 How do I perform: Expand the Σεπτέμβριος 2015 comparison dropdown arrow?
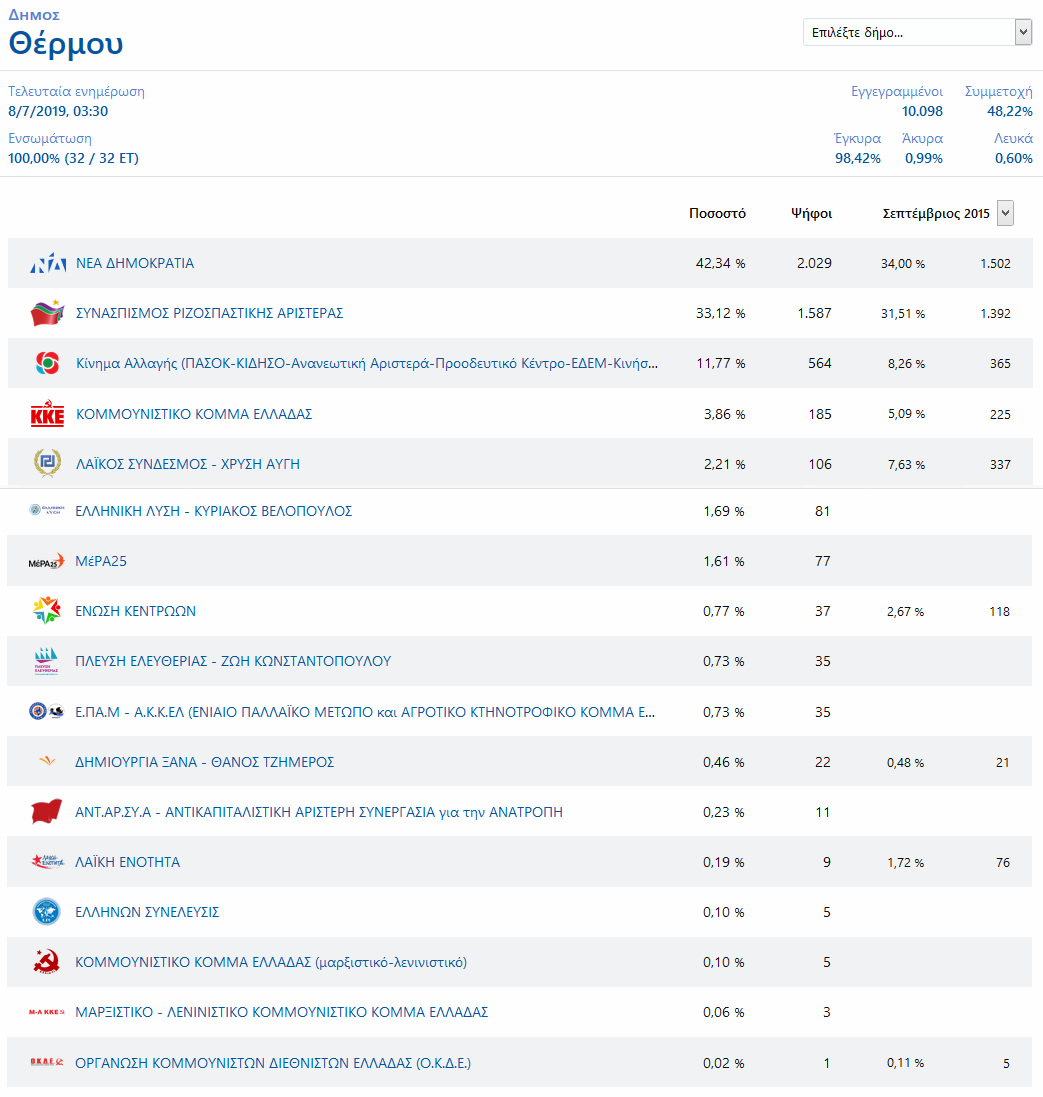1005,213
